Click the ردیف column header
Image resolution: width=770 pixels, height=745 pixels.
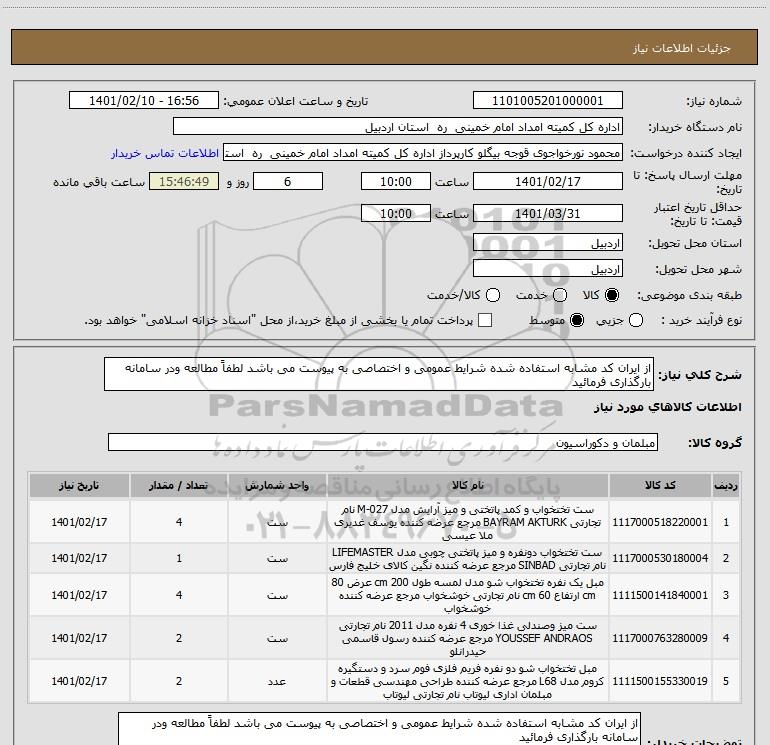point(726,486)
